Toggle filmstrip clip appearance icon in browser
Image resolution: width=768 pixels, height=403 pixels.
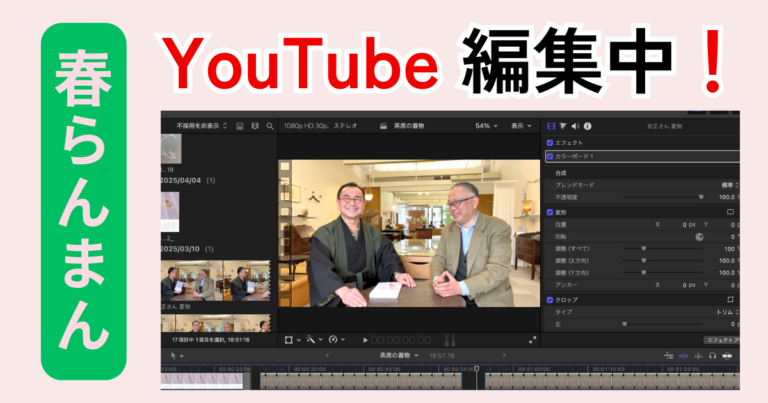pos(255,126)
